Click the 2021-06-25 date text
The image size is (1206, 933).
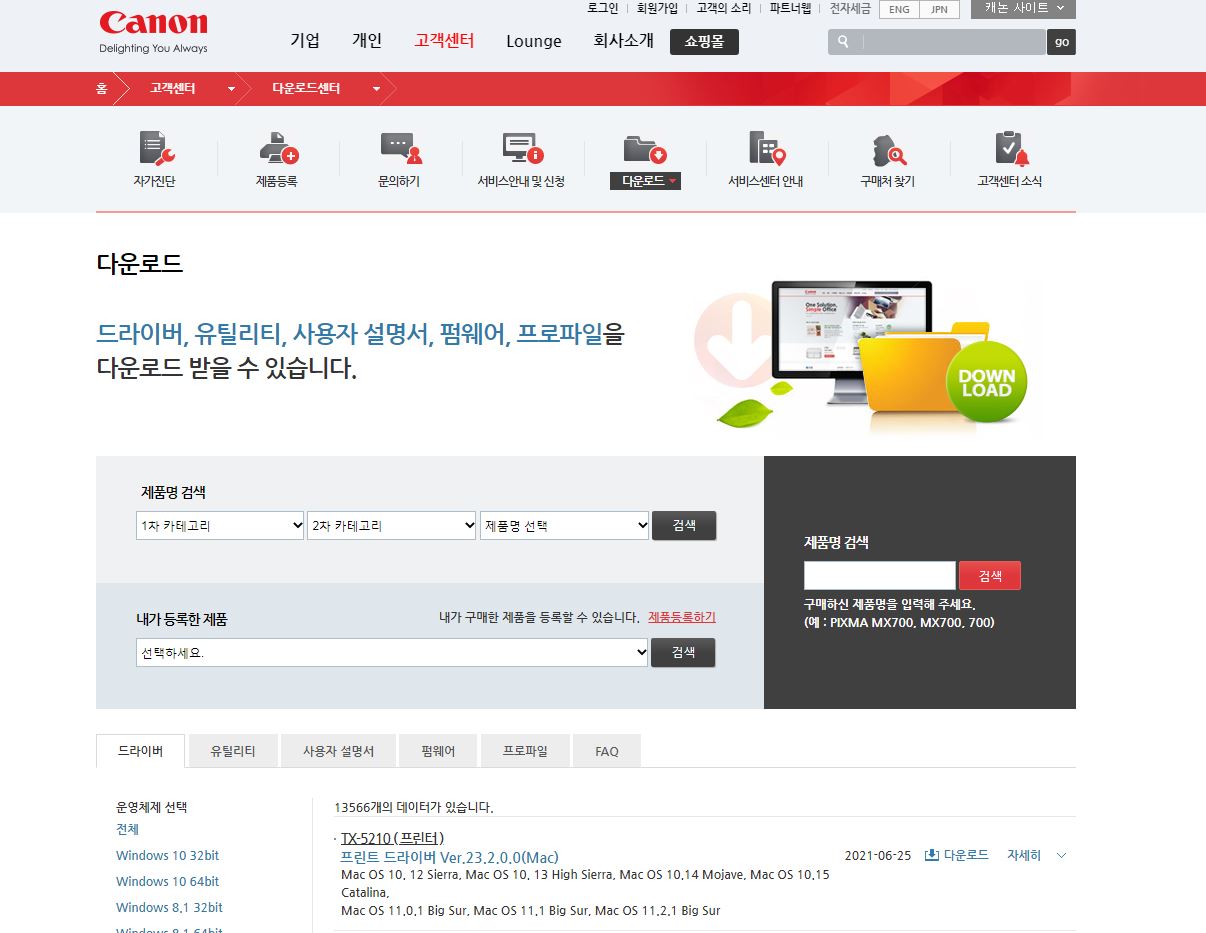click(x=878, y=856)
